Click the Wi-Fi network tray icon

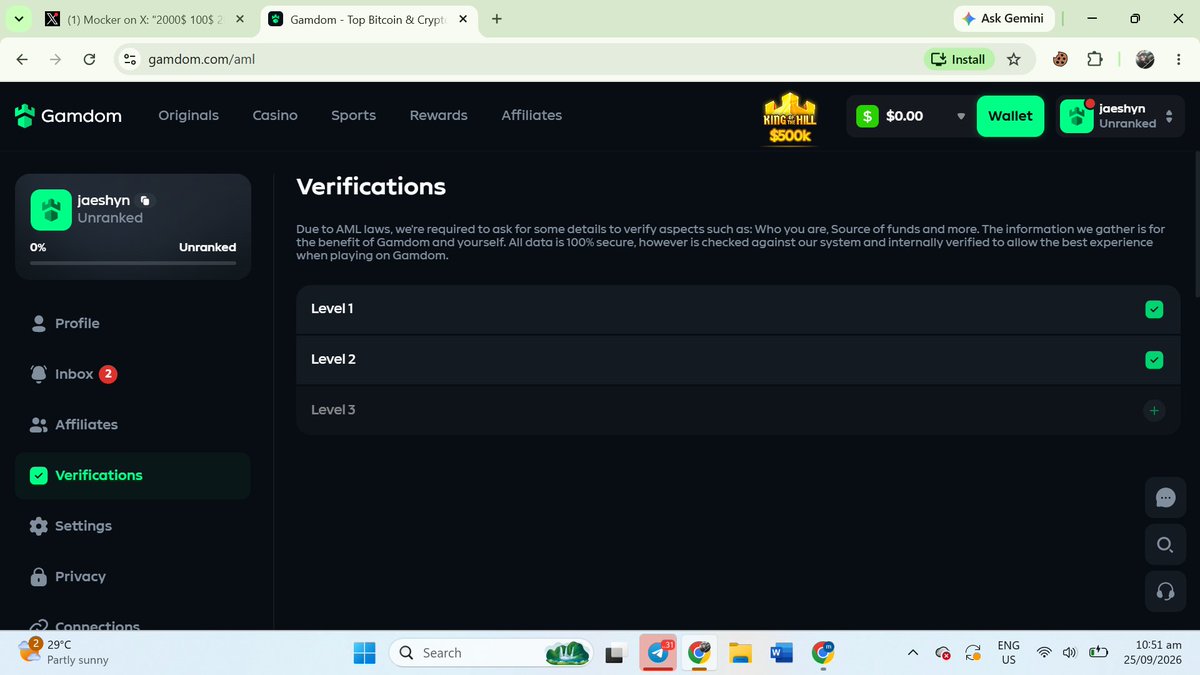[1044, 653]
